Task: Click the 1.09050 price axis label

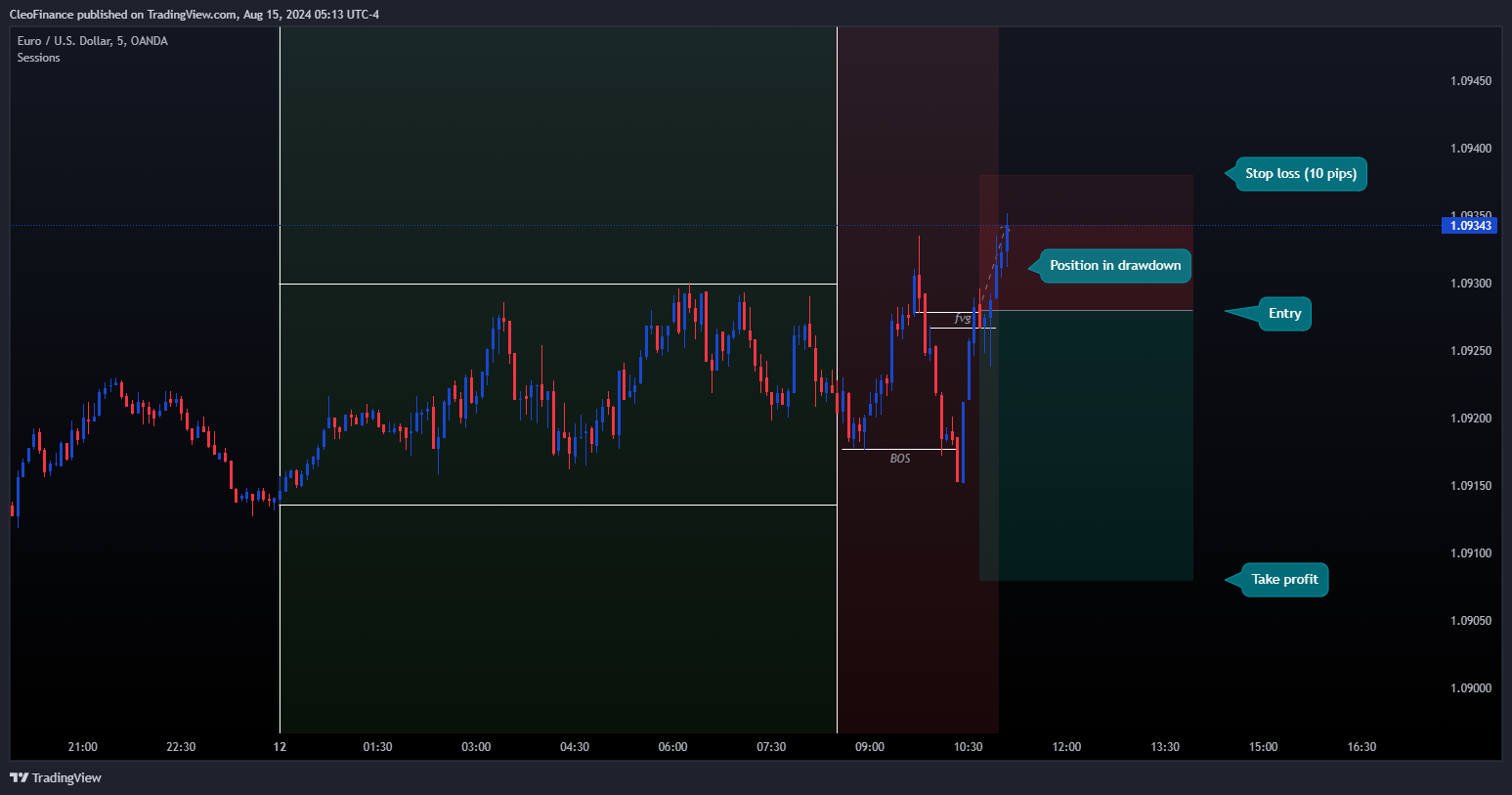Action: pos(1471,621)
